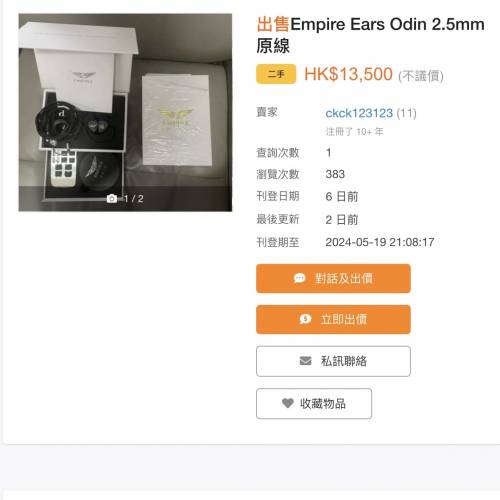Click the expiry date 2024-05-19 21:08:17
Image resolution: width=500 pixels, height=500 pixels.
click(380, 242)
